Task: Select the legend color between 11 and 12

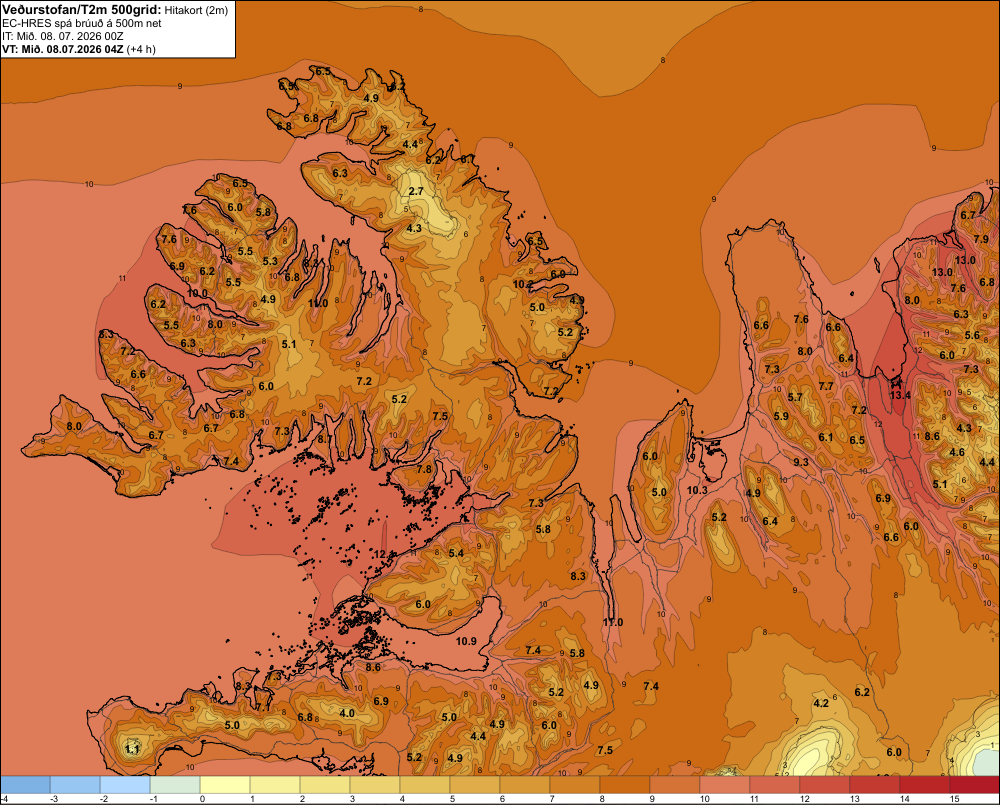Action: (774, 785)
